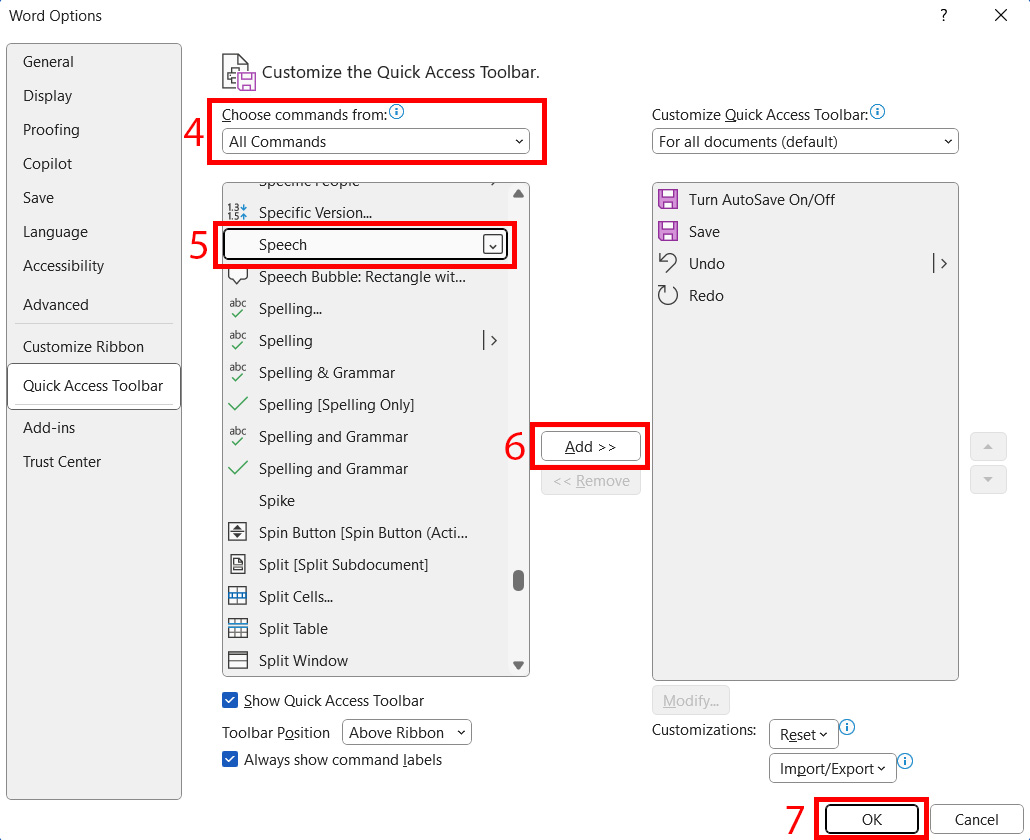Click the OK button
Image resolution: width=1030 pixels, height=840 pixels.
[x=872, y=819]
